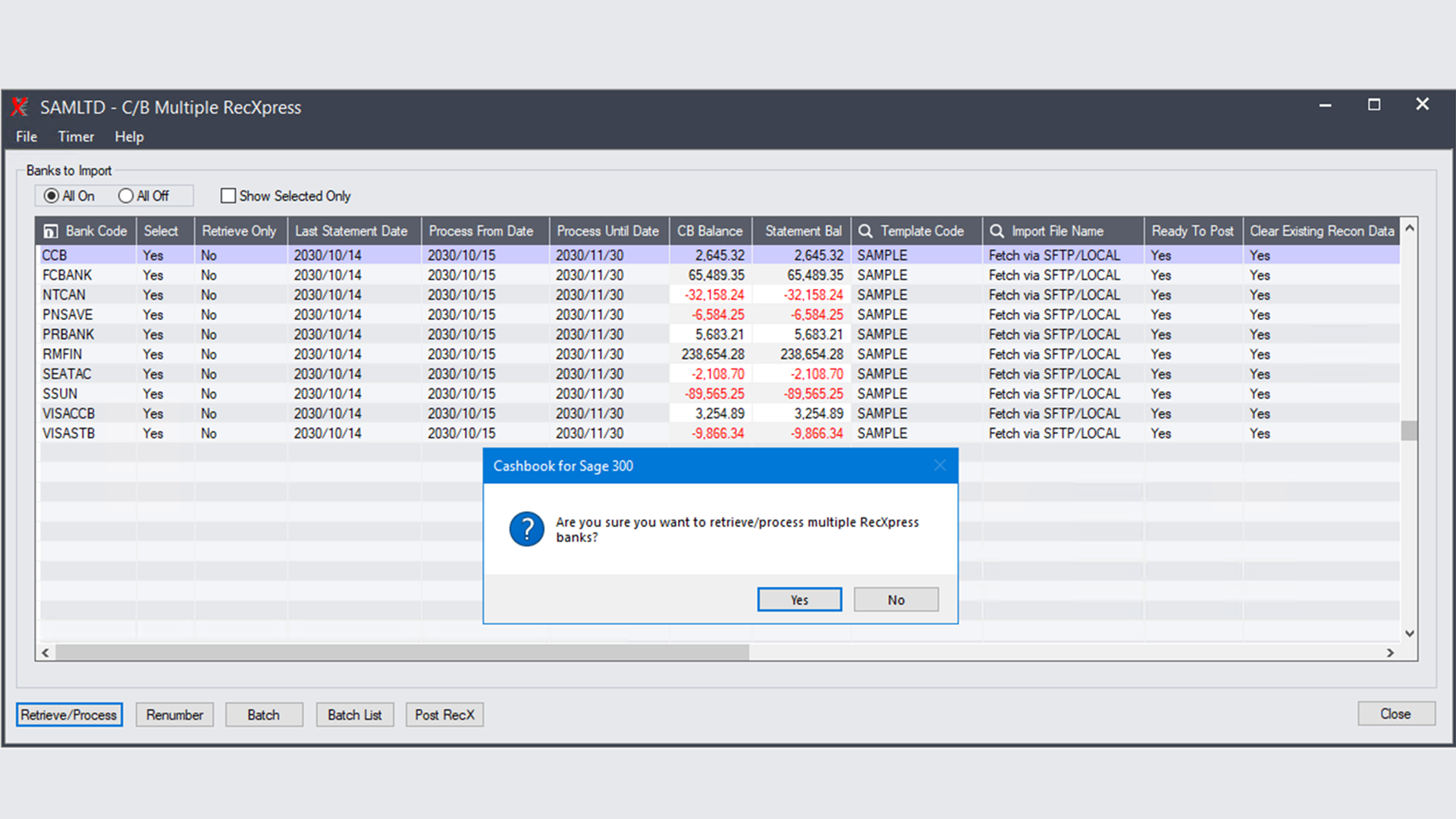Click the application icon in the title bar

[19, 107]
